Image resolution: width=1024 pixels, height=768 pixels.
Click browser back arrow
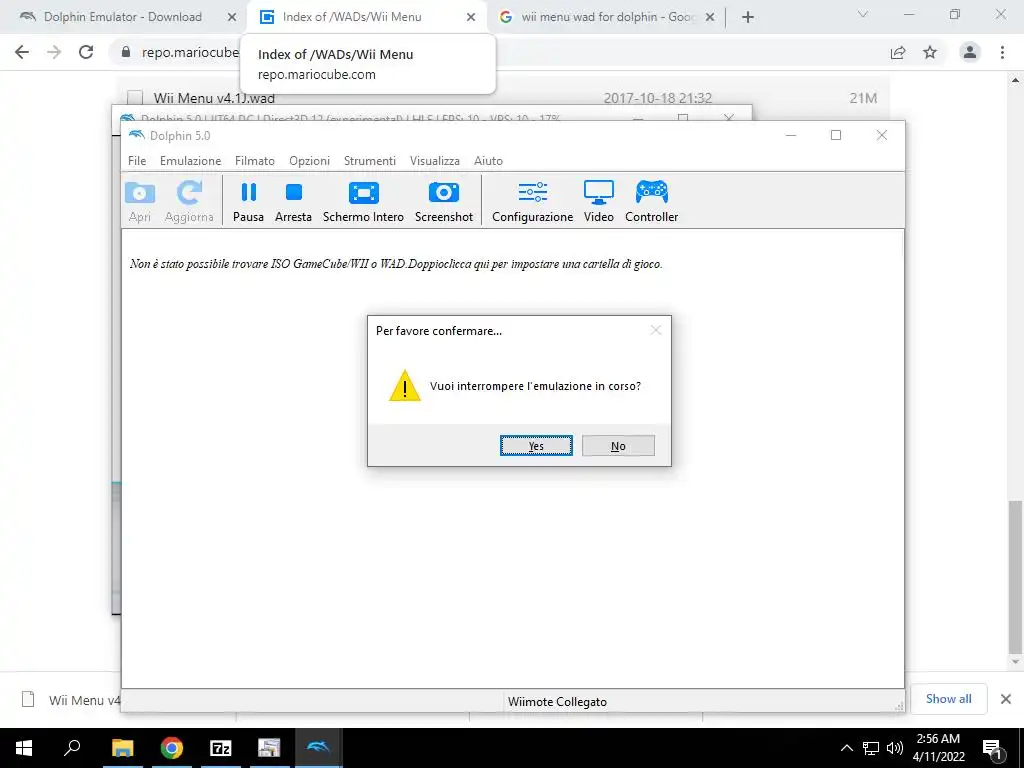pyautogui.click(x=22, y=52)
